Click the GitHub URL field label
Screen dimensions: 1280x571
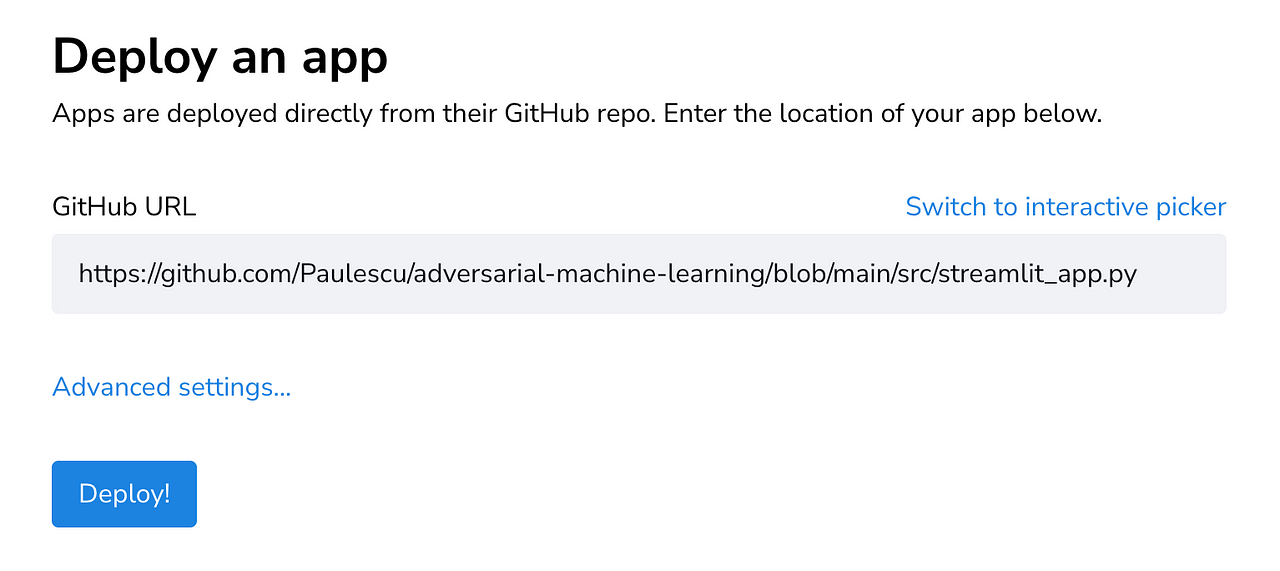(x=124, y=207)
